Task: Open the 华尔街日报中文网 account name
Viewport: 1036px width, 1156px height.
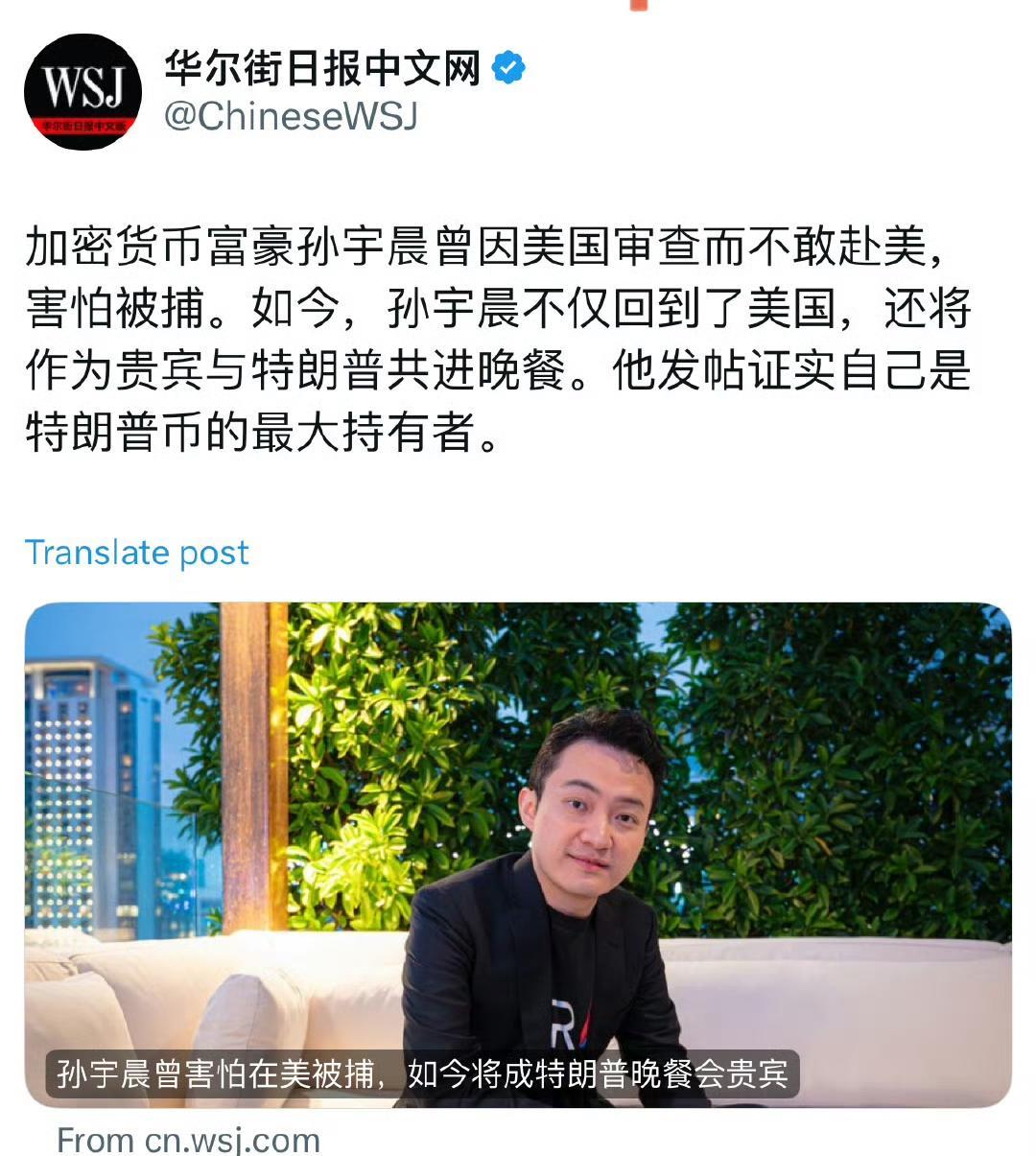Action: coord(322,68)
